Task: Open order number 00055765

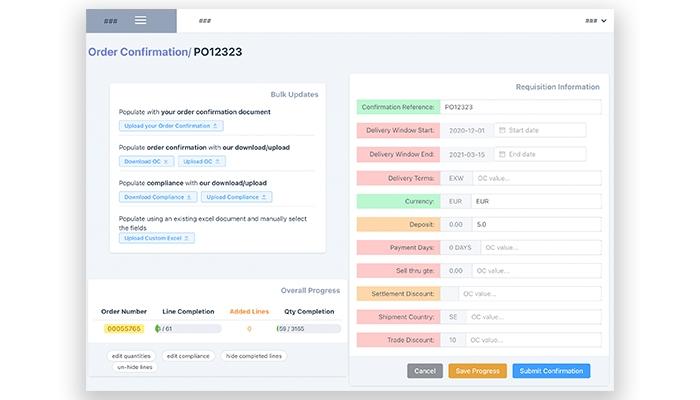Action: coord(124,329)
